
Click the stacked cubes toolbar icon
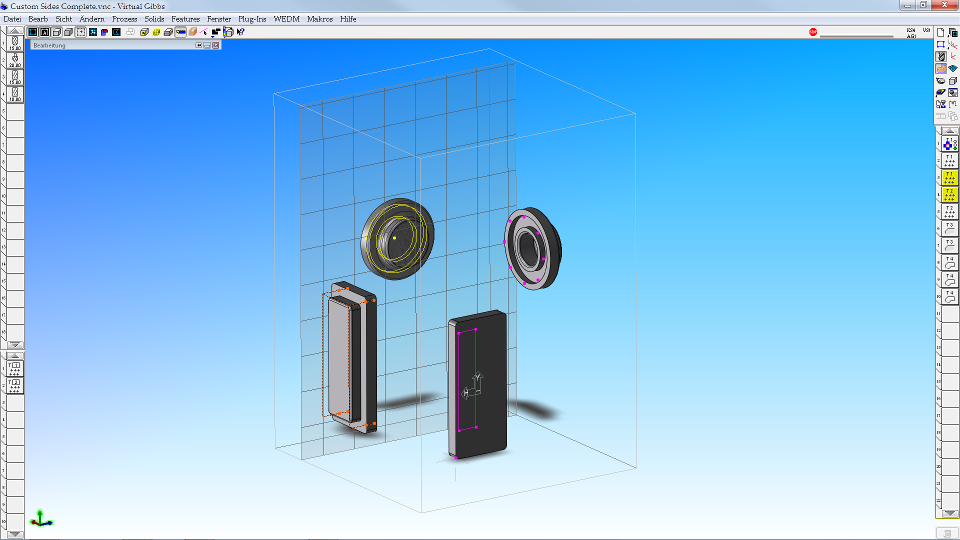pos(228,32)
